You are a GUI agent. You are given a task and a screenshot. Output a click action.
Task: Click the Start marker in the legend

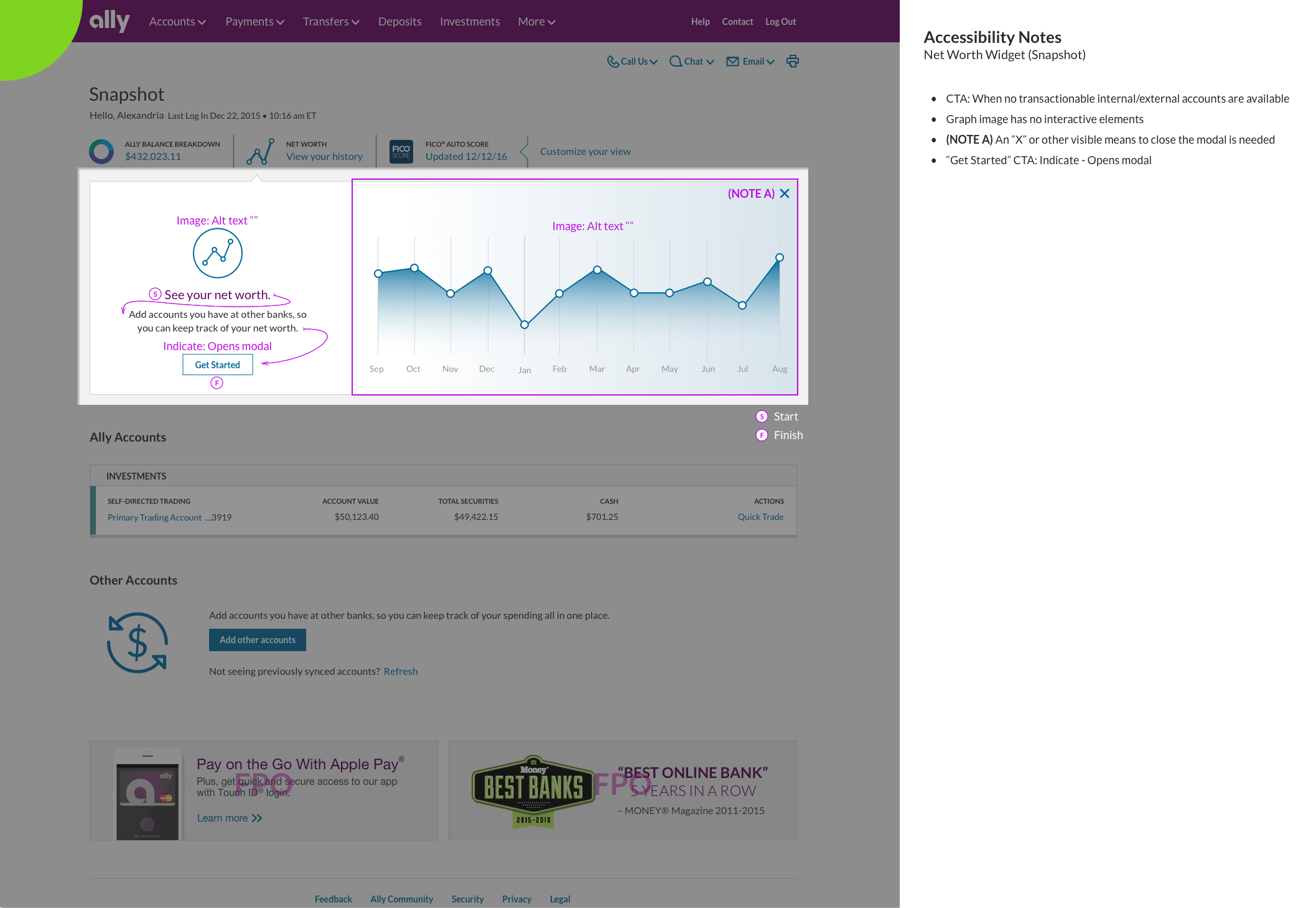click(x=762, y=416)
